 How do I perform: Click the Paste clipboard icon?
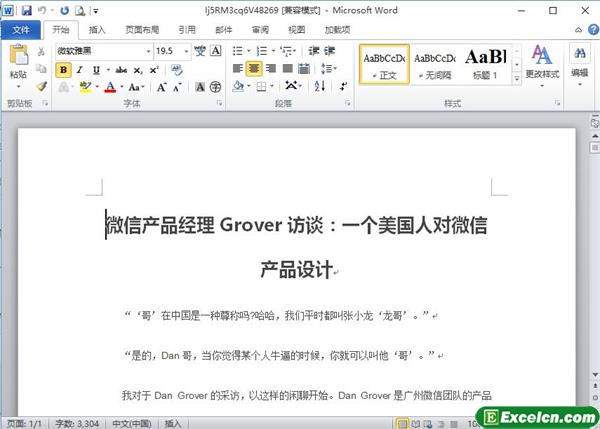[18, 59]
